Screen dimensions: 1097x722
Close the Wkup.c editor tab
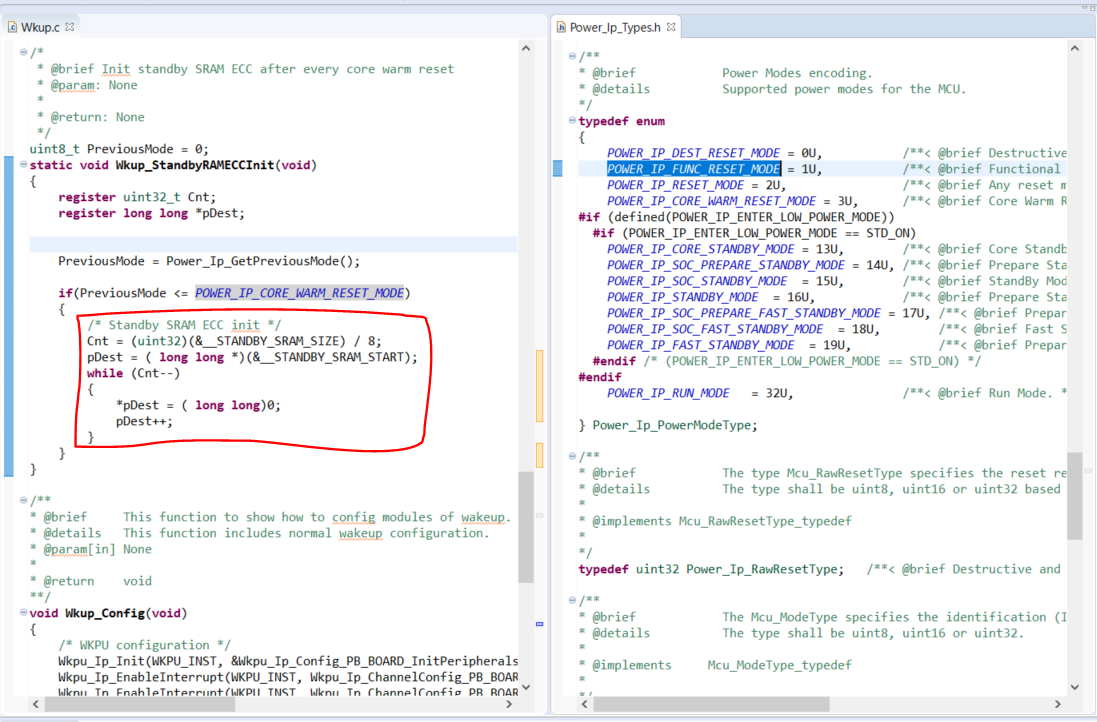coord(69,27)
